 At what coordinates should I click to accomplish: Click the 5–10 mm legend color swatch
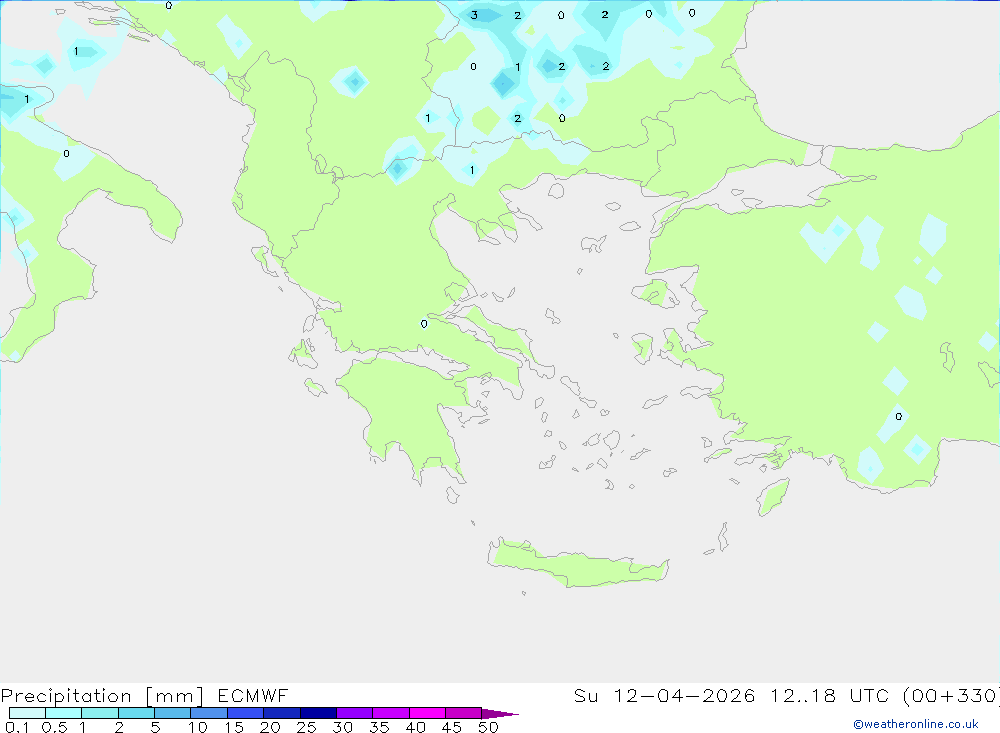[172, 713]
